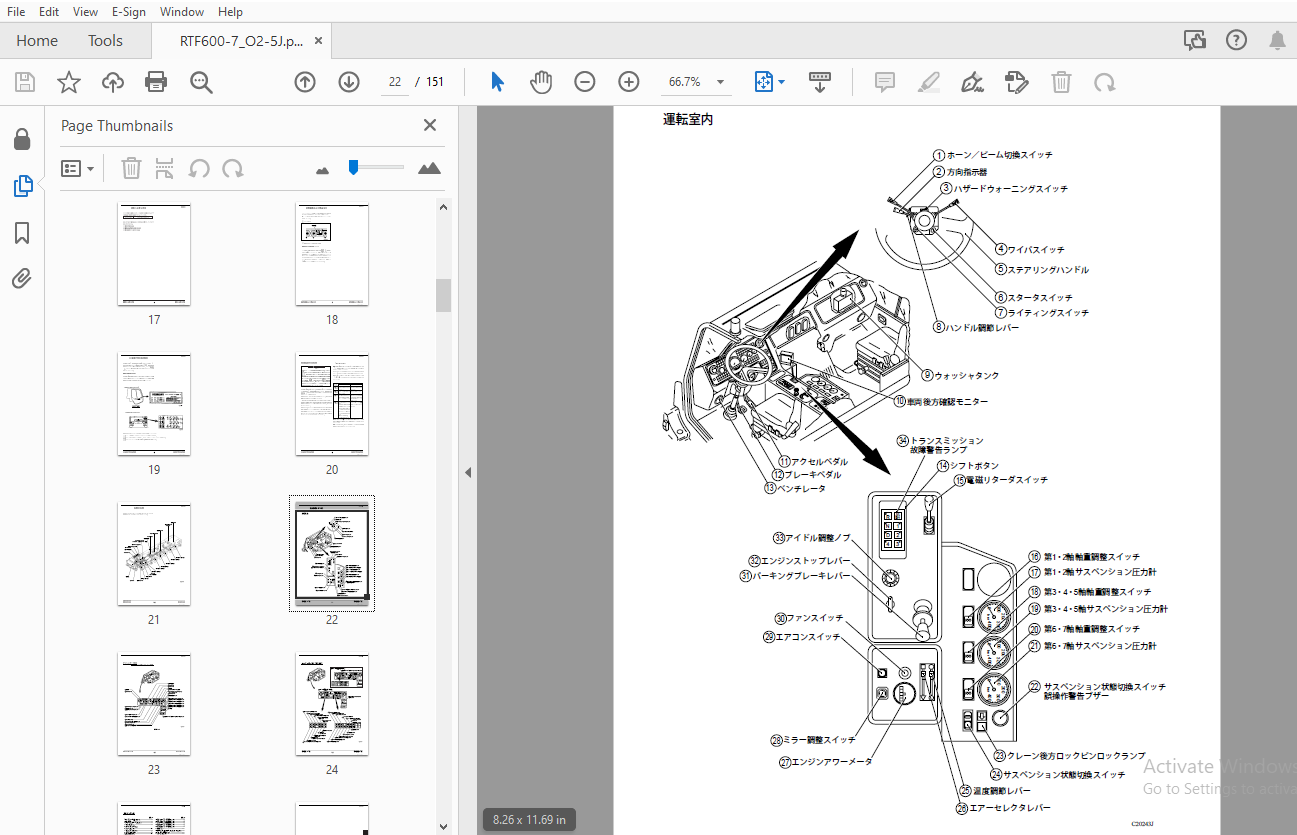The width and height of the screenshot is (1297, 835).
Task: Save the document with the floppy disk icon
Action: tap(25, 82)
